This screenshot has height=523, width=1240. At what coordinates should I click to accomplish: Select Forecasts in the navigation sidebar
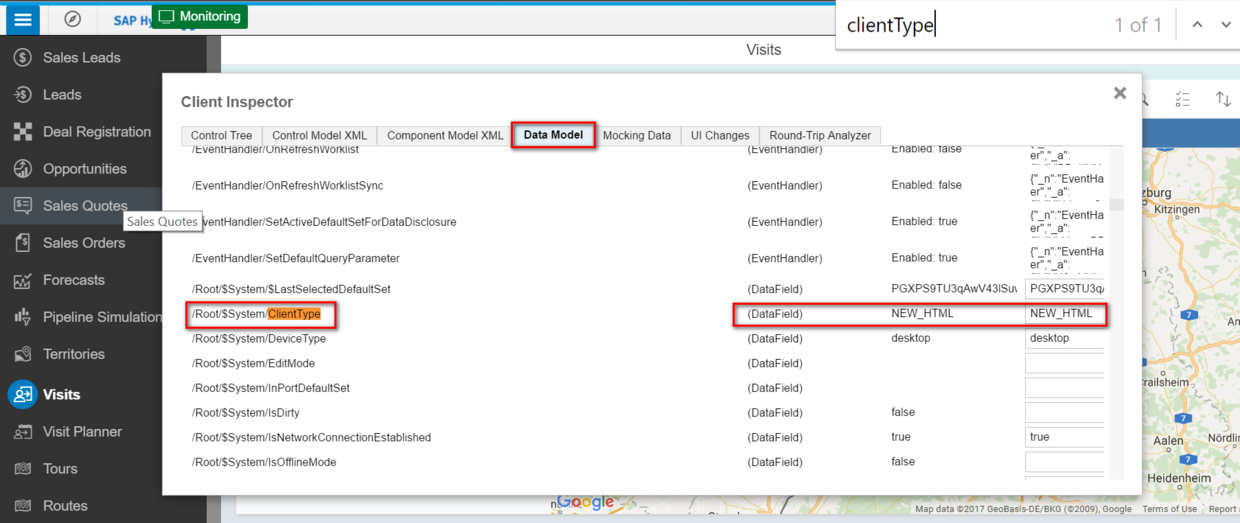pyautogui.click(x=73, y=280)
